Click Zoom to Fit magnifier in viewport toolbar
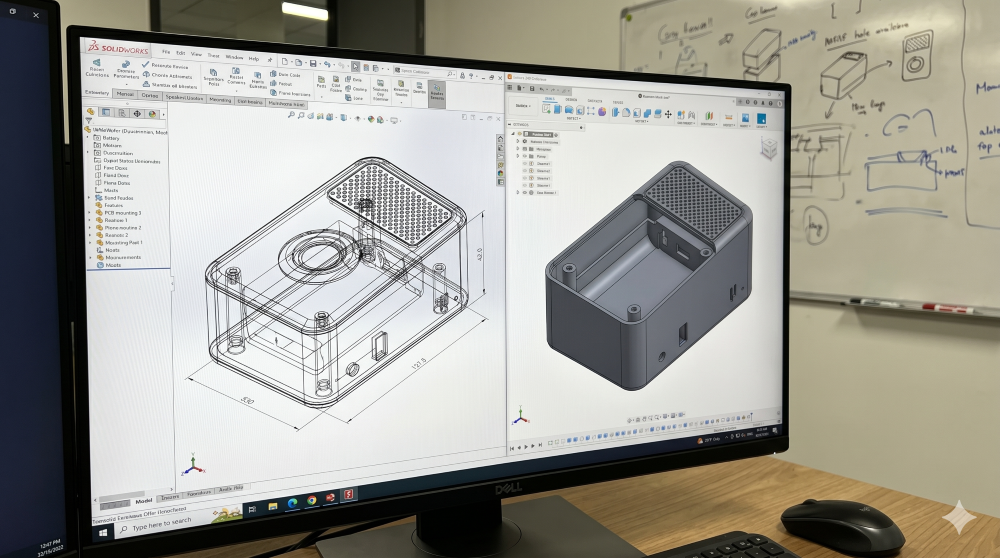 click(291, 115)
